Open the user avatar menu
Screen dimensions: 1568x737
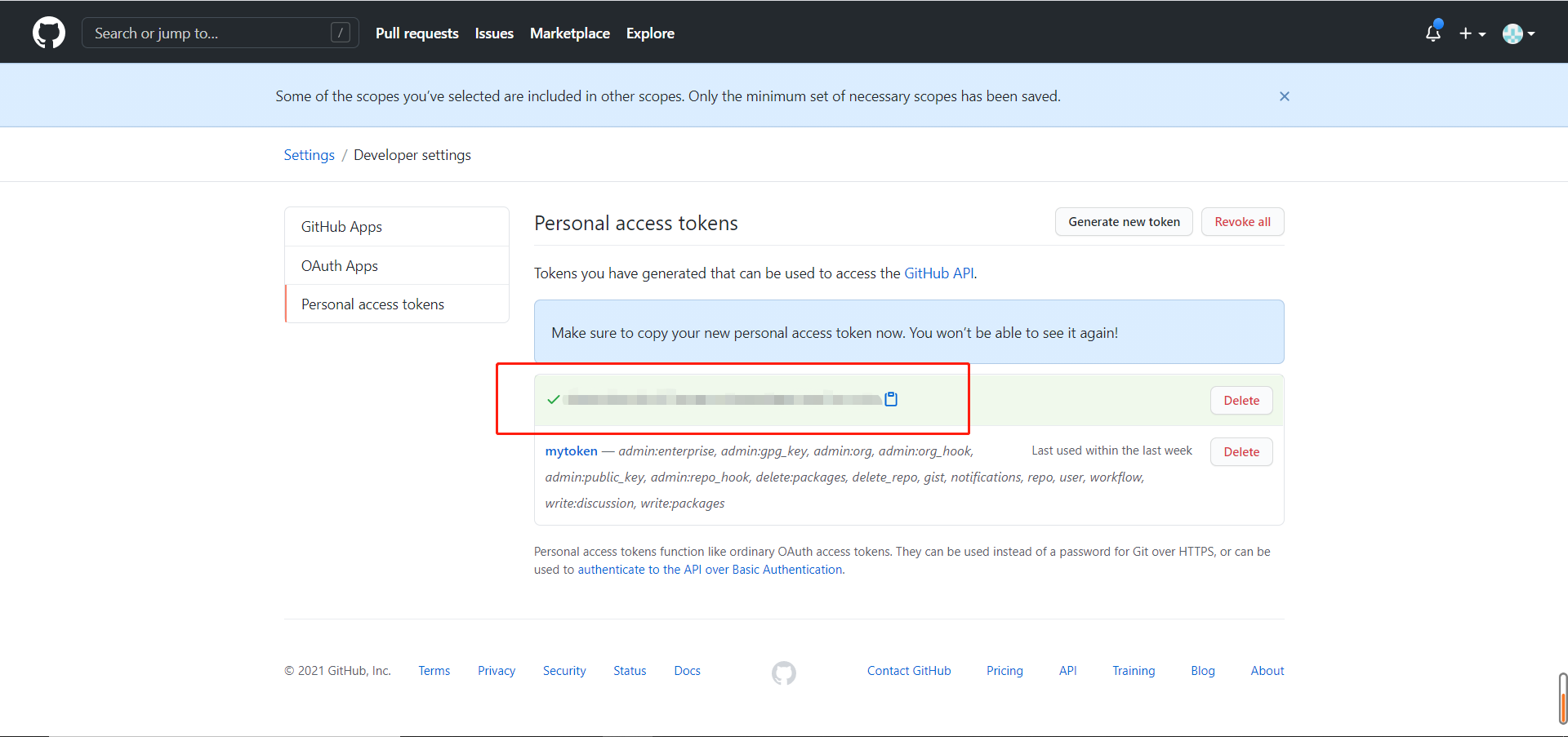1518,33
